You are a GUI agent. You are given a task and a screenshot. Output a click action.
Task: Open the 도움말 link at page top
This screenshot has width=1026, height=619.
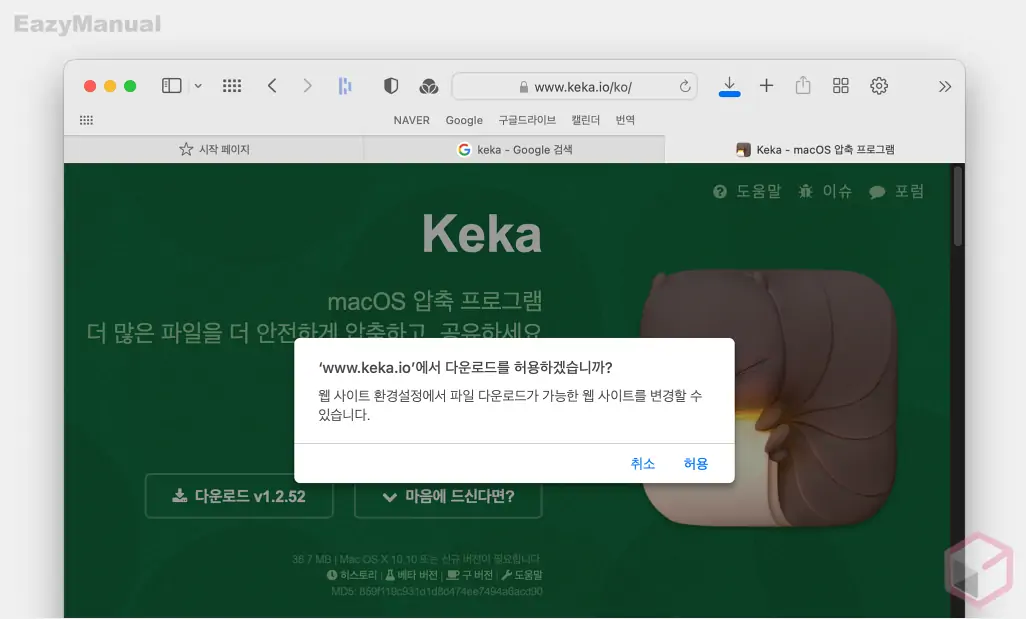coord(747,191)
